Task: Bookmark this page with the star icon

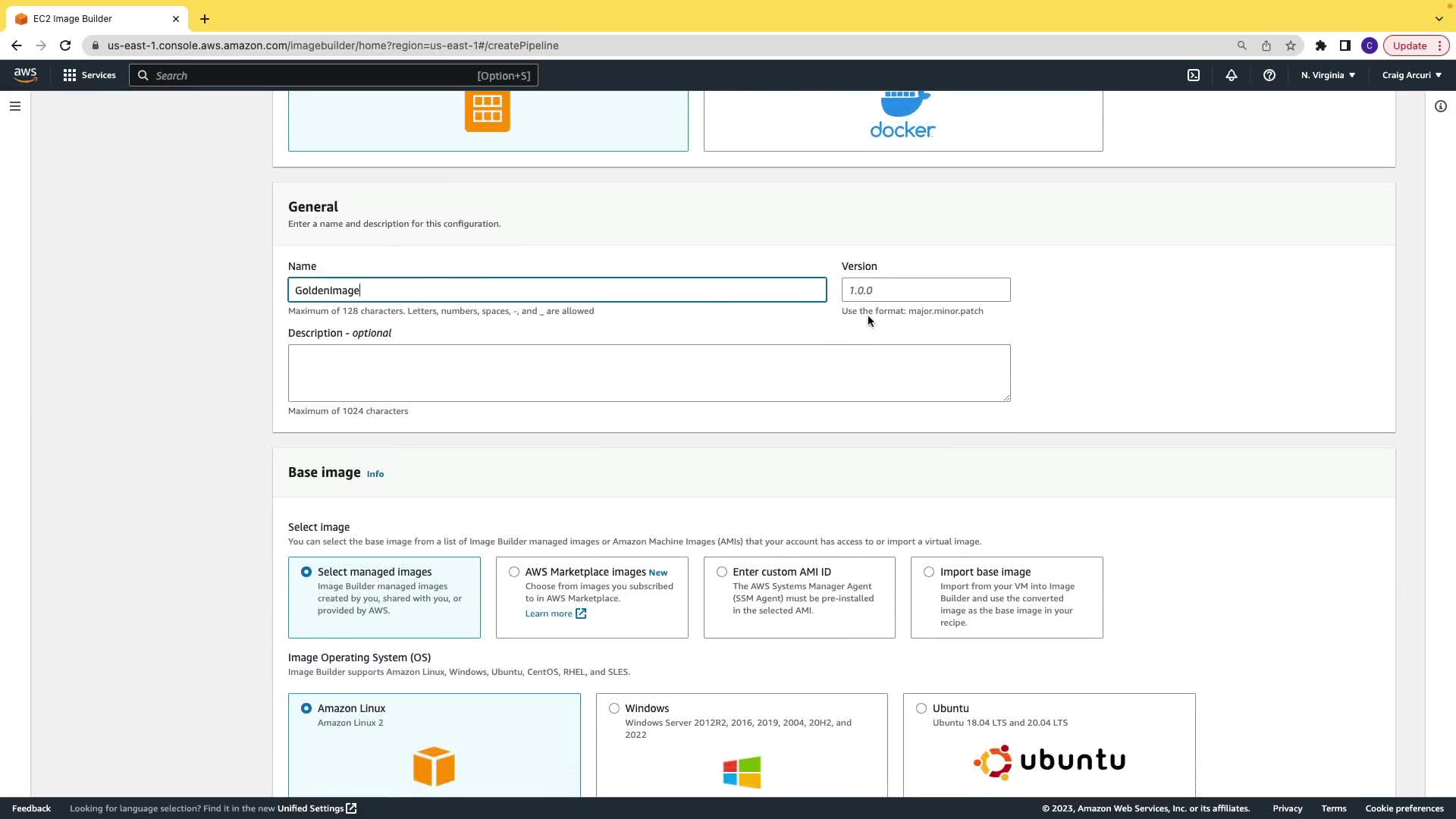Action: (x=1290, y=45)
